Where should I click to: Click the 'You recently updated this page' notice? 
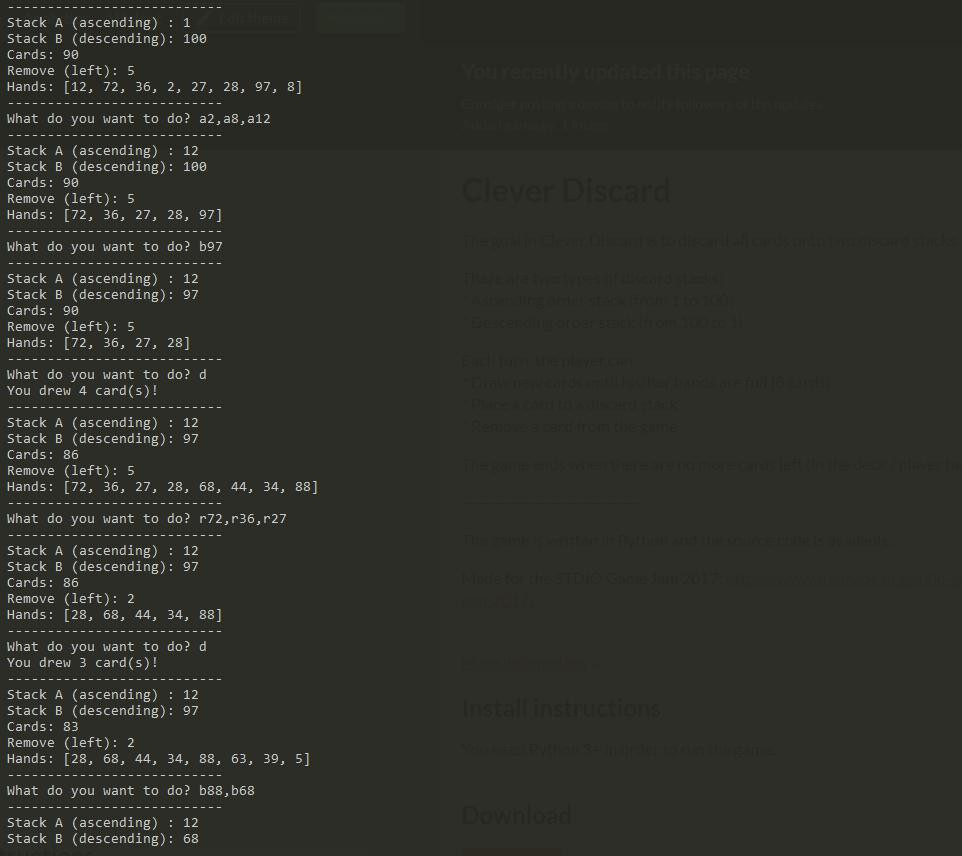click(x=606, y=72)
